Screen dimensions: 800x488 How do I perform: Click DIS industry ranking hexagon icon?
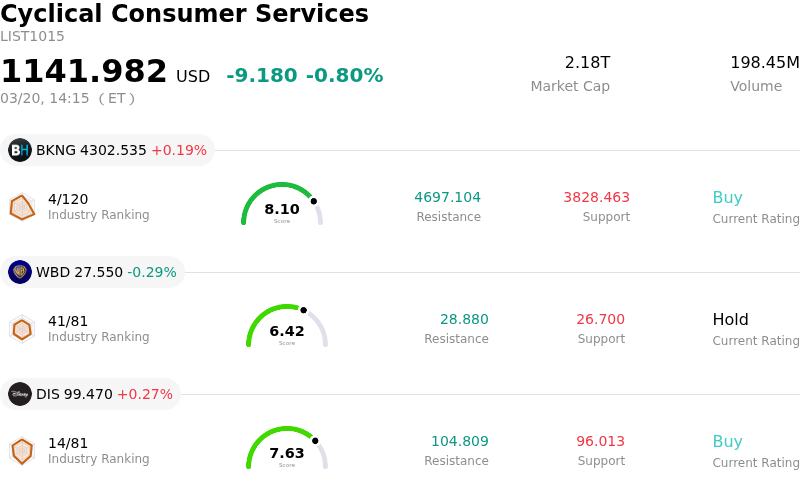(x=22, y=451)
